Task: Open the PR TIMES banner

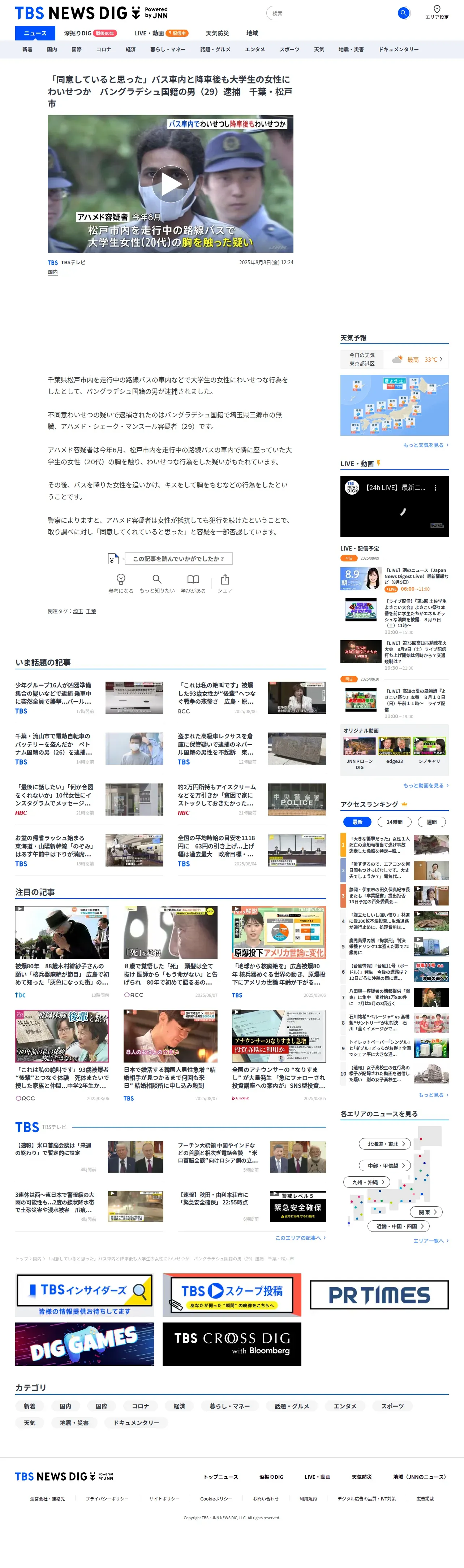Action: (379, 1295)
